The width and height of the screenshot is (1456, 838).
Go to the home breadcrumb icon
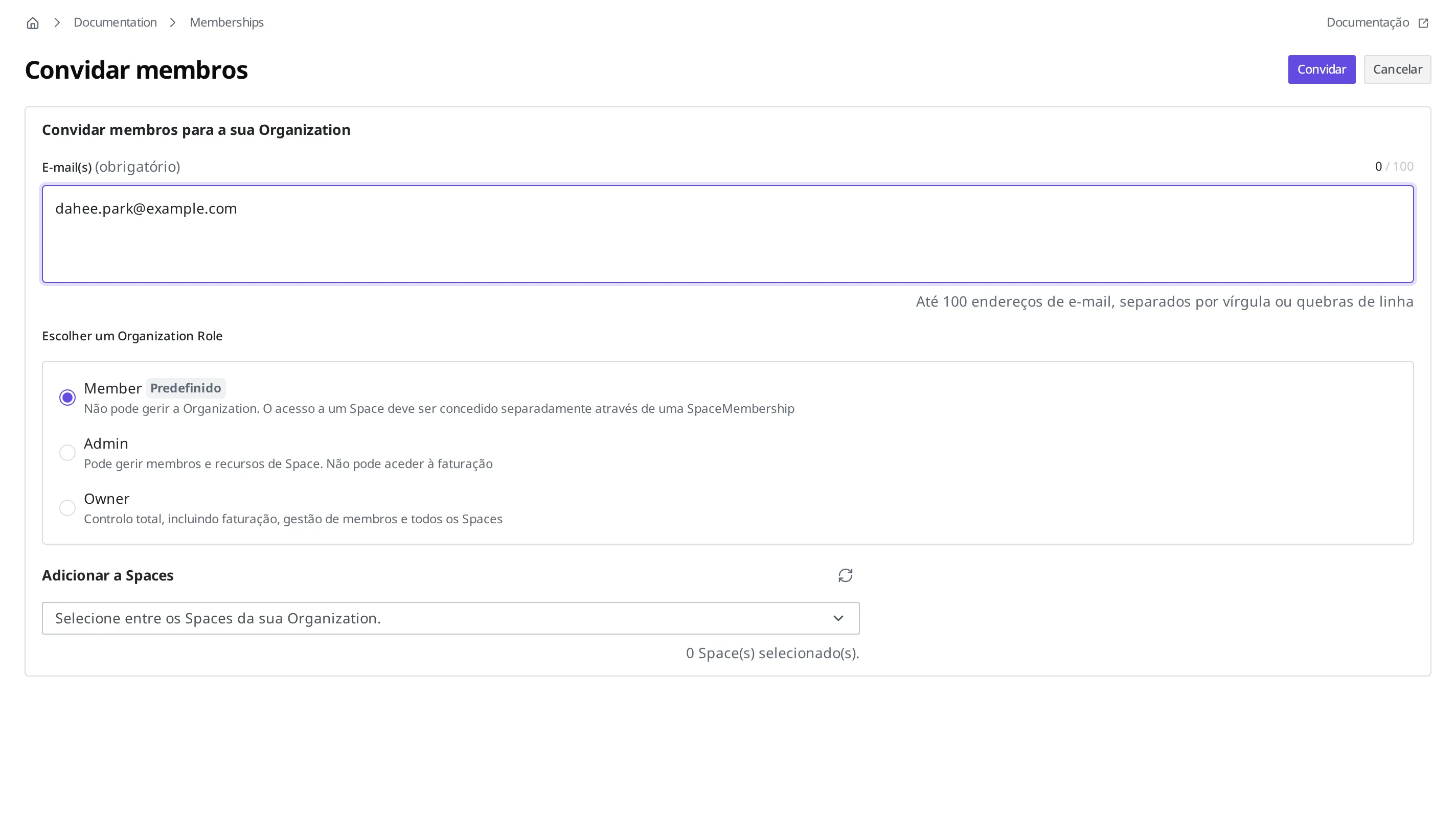tap(33, 23)
